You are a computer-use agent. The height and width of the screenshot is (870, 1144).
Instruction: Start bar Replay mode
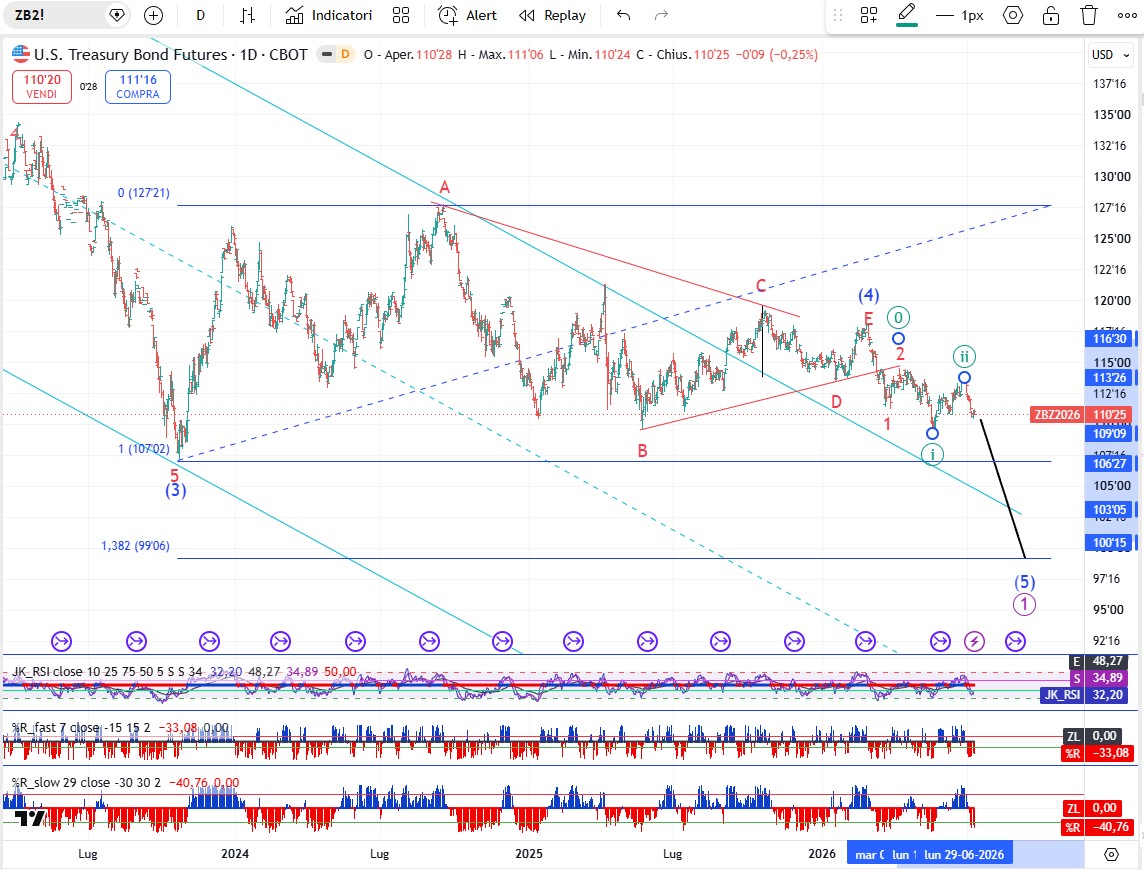tap(552, 15)
